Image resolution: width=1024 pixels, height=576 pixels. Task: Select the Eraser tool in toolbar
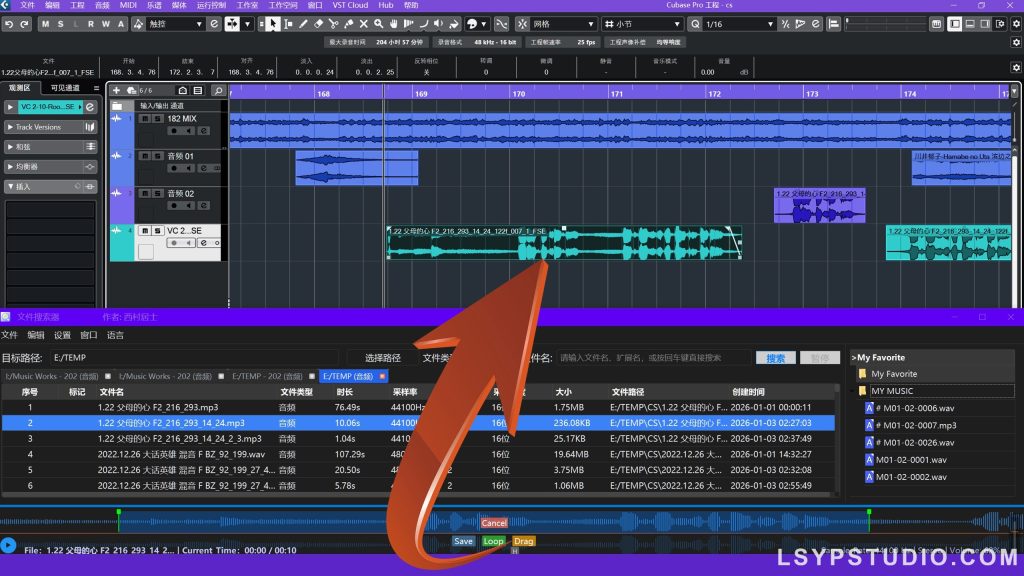click(x=318, y=23)
